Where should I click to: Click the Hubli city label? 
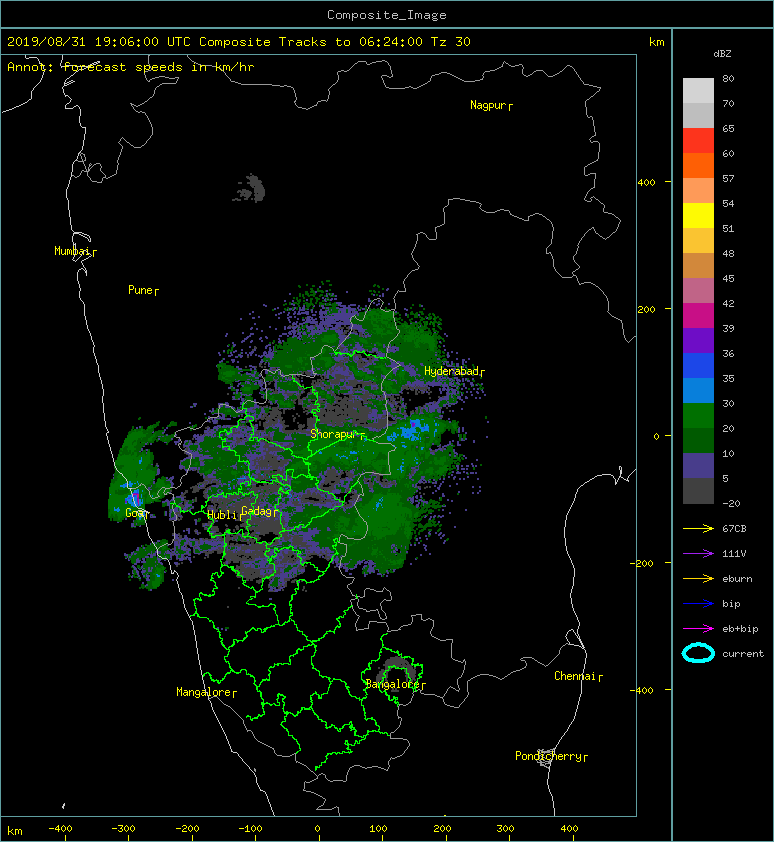pos(222,515)
